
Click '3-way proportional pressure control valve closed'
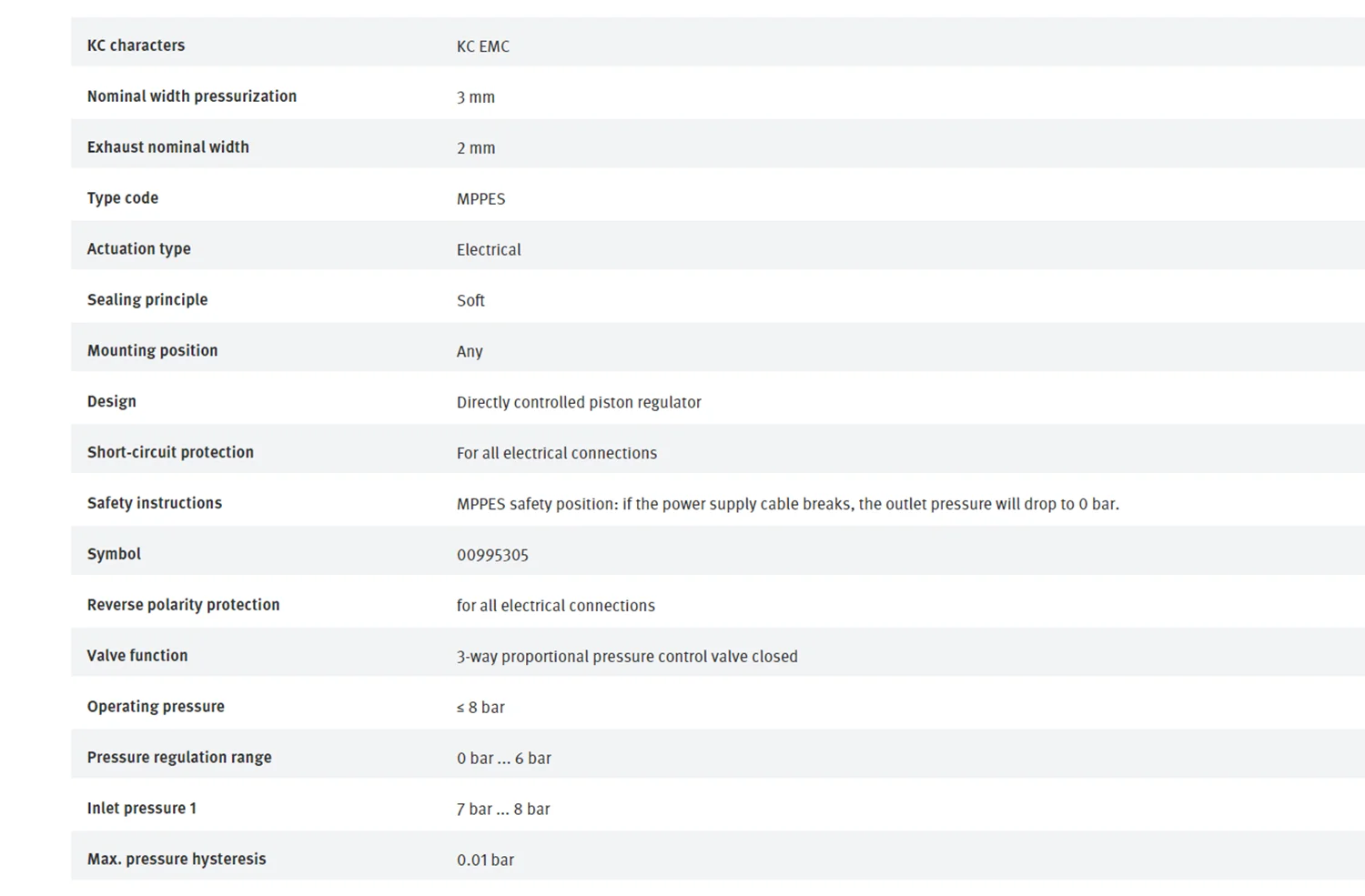coord(627,657)
